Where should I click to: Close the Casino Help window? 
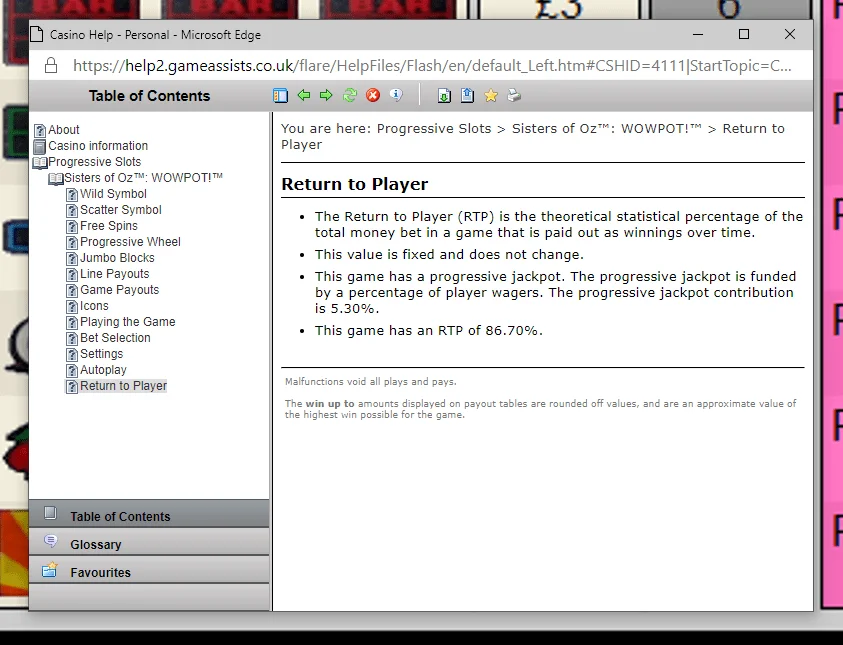[790, 34]
